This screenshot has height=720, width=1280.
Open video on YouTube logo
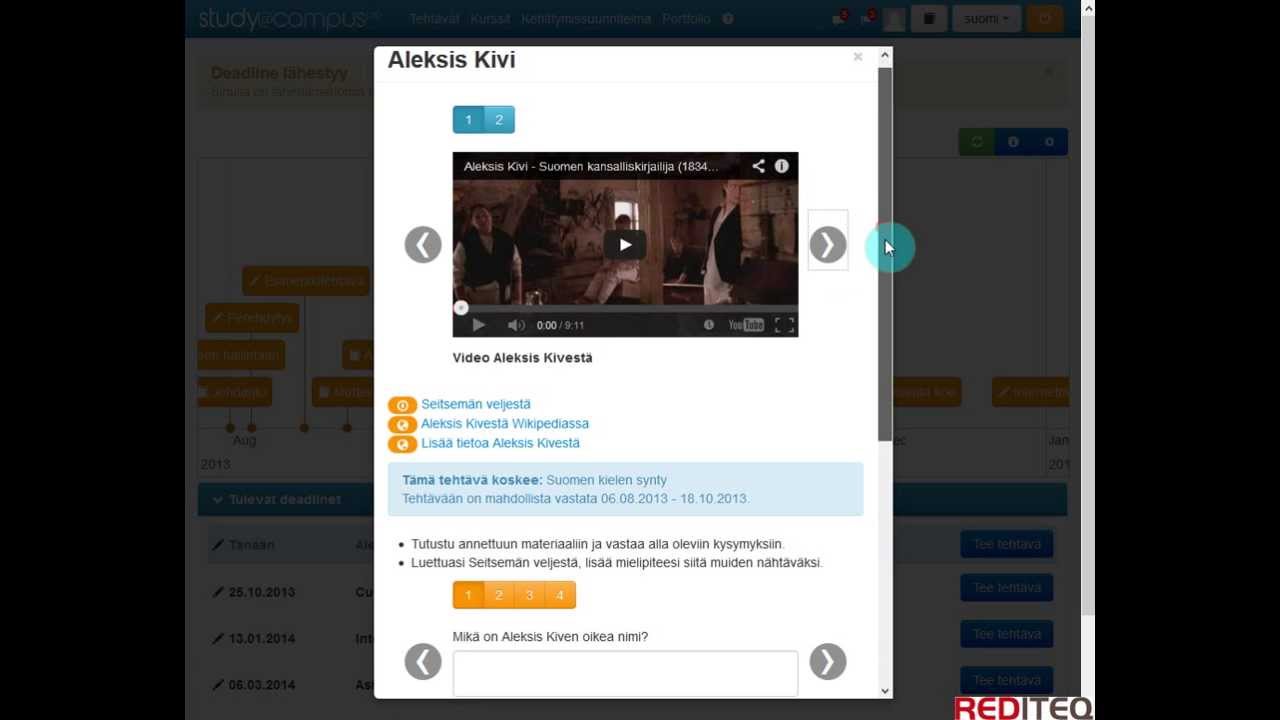click(x=746, y=325)
